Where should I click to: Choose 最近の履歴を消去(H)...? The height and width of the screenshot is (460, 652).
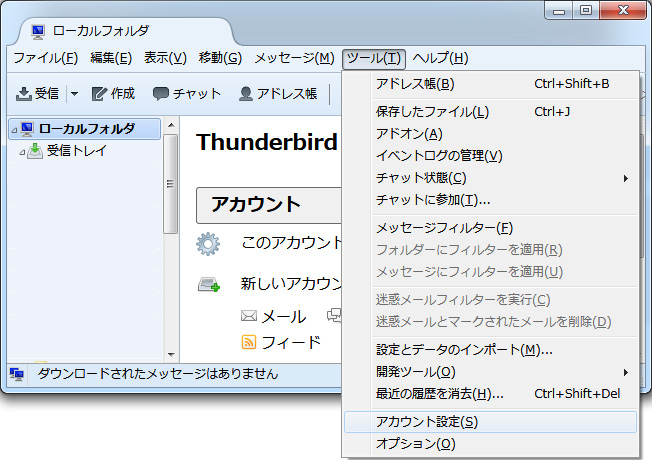491,394
